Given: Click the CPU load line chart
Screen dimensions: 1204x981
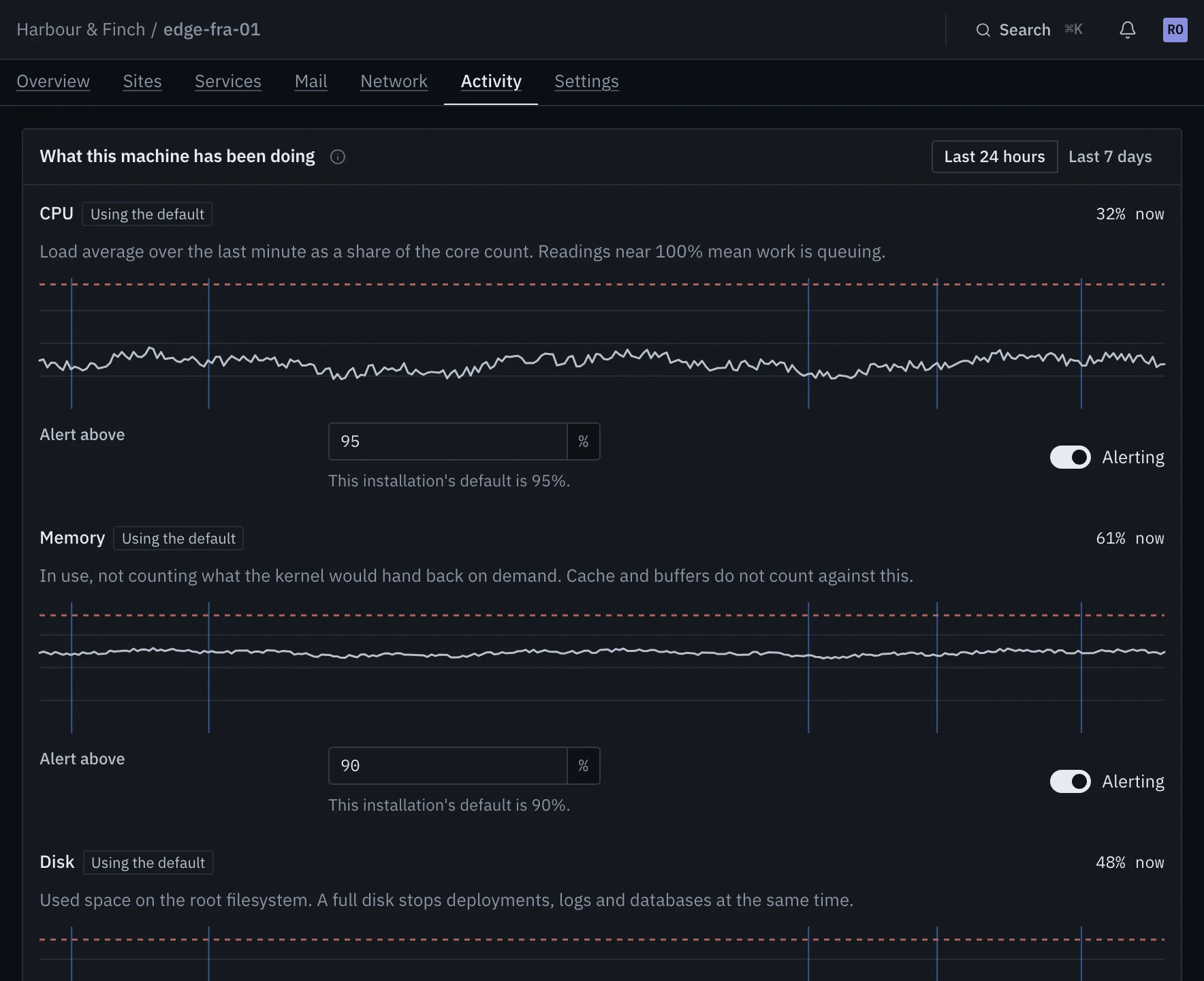Looking at the screenshot, I should pos(602,343).
